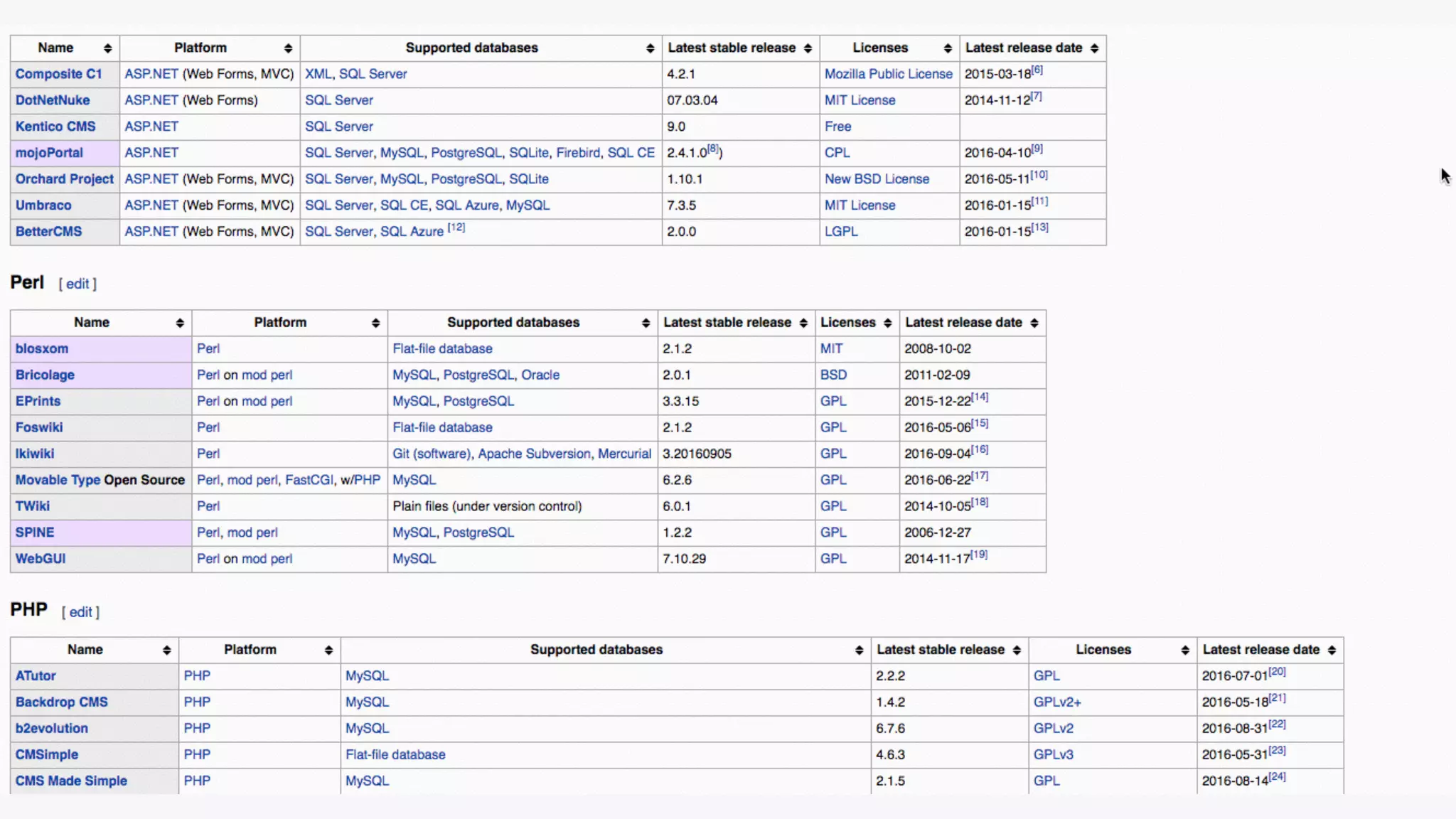Image resolution: width=1456 pixels, height=819 pixels.
Task: Open GPLv3 license link for CMSimple
Action: coord(1053,754)
